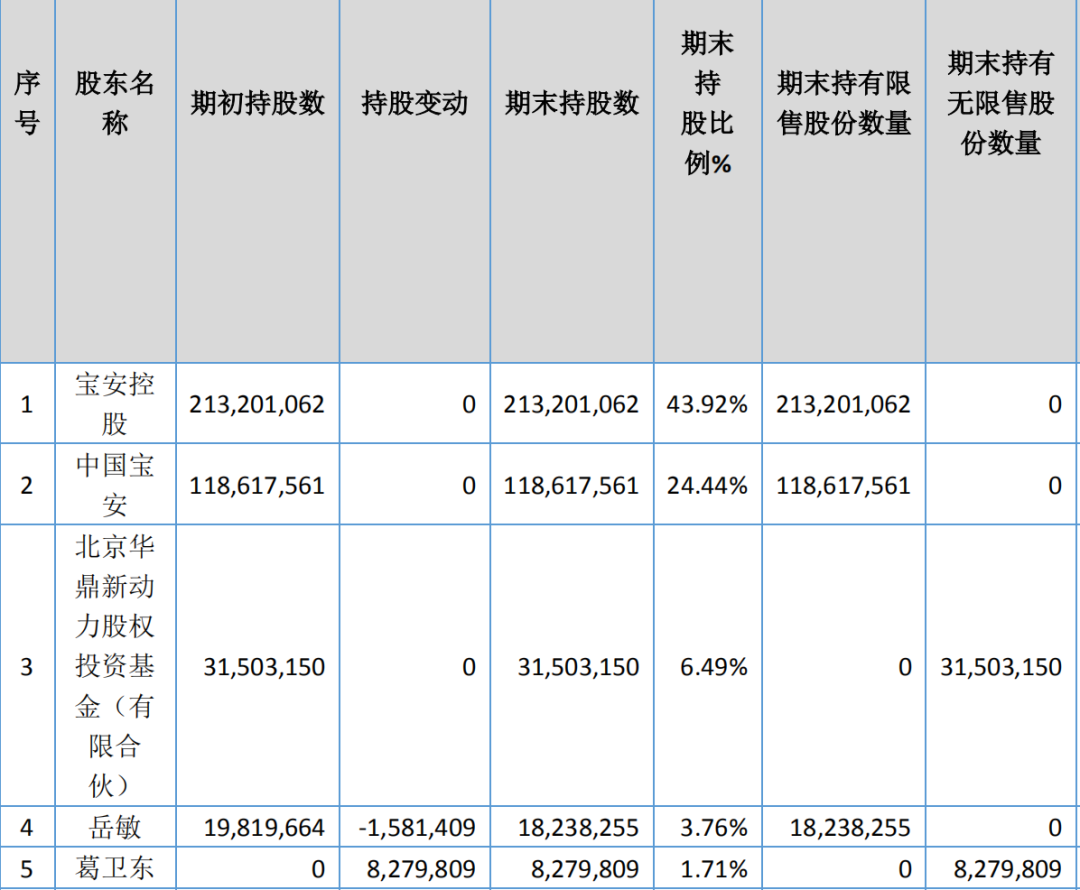Click 中国宝安's 无限售股份 value 0
1080x890 pixels.
click(x=1055, y=486)
